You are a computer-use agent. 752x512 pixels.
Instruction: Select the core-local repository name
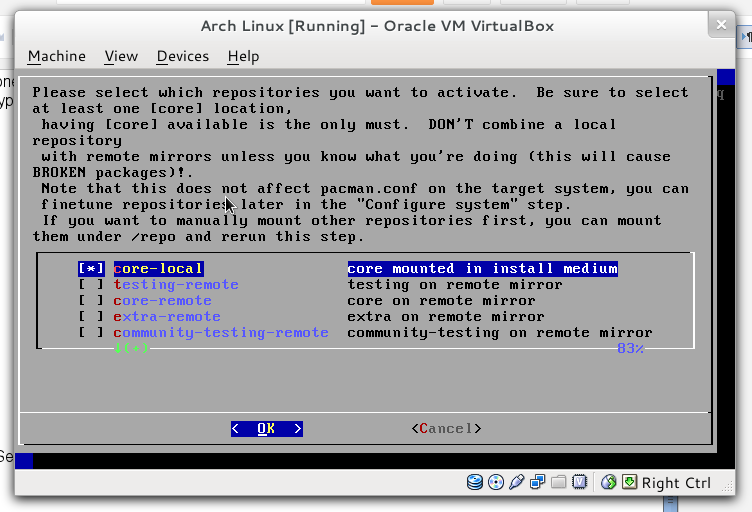tap(158, 268)
